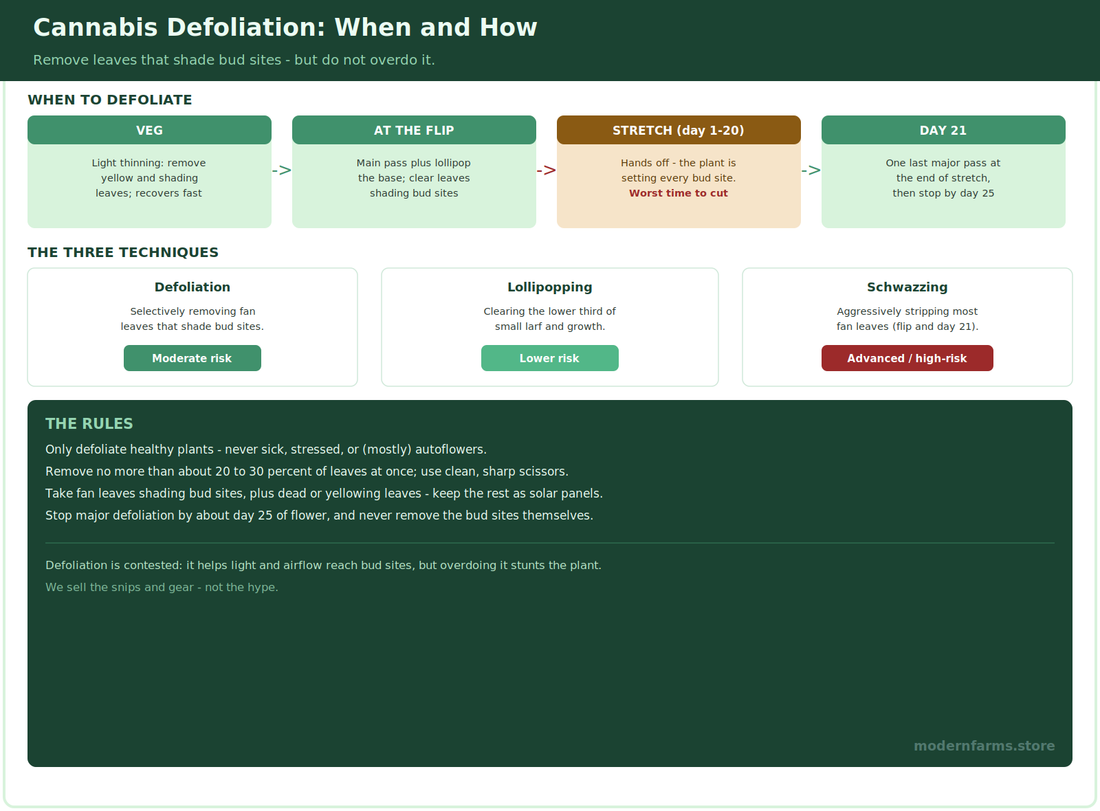Click THE RULES heading
The height and width of the screenshot is (811, 1100).
click(89, 424)
